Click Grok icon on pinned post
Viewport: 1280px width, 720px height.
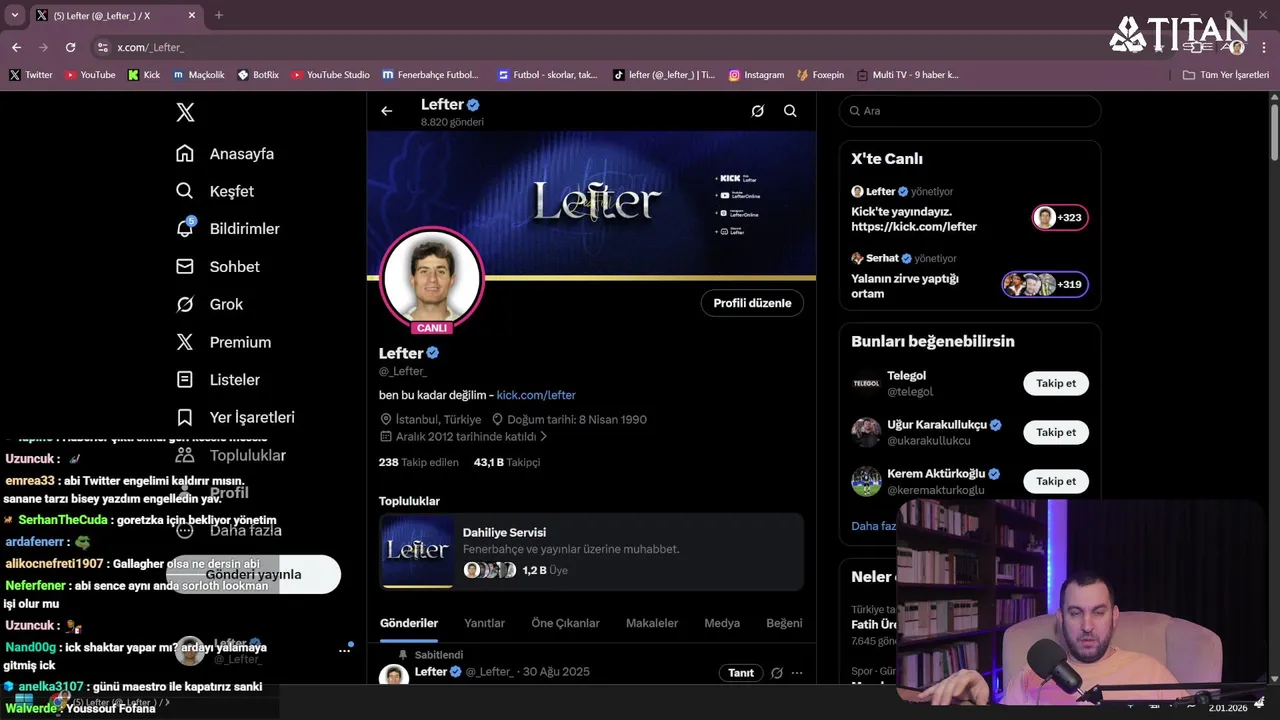coord(777,673)
